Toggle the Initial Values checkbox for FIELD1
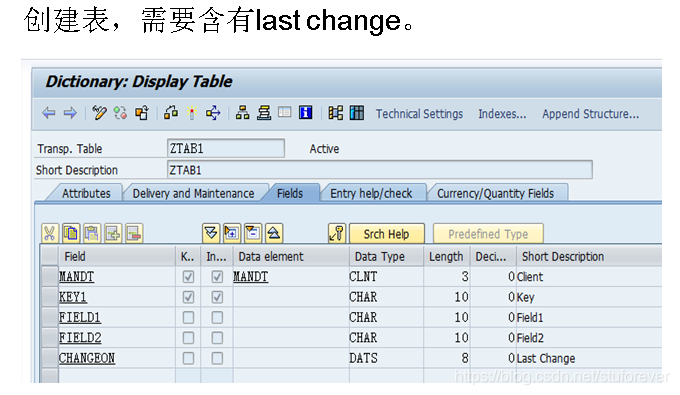The height and width of the screenshot is (395, 680). tap(217, 317)
